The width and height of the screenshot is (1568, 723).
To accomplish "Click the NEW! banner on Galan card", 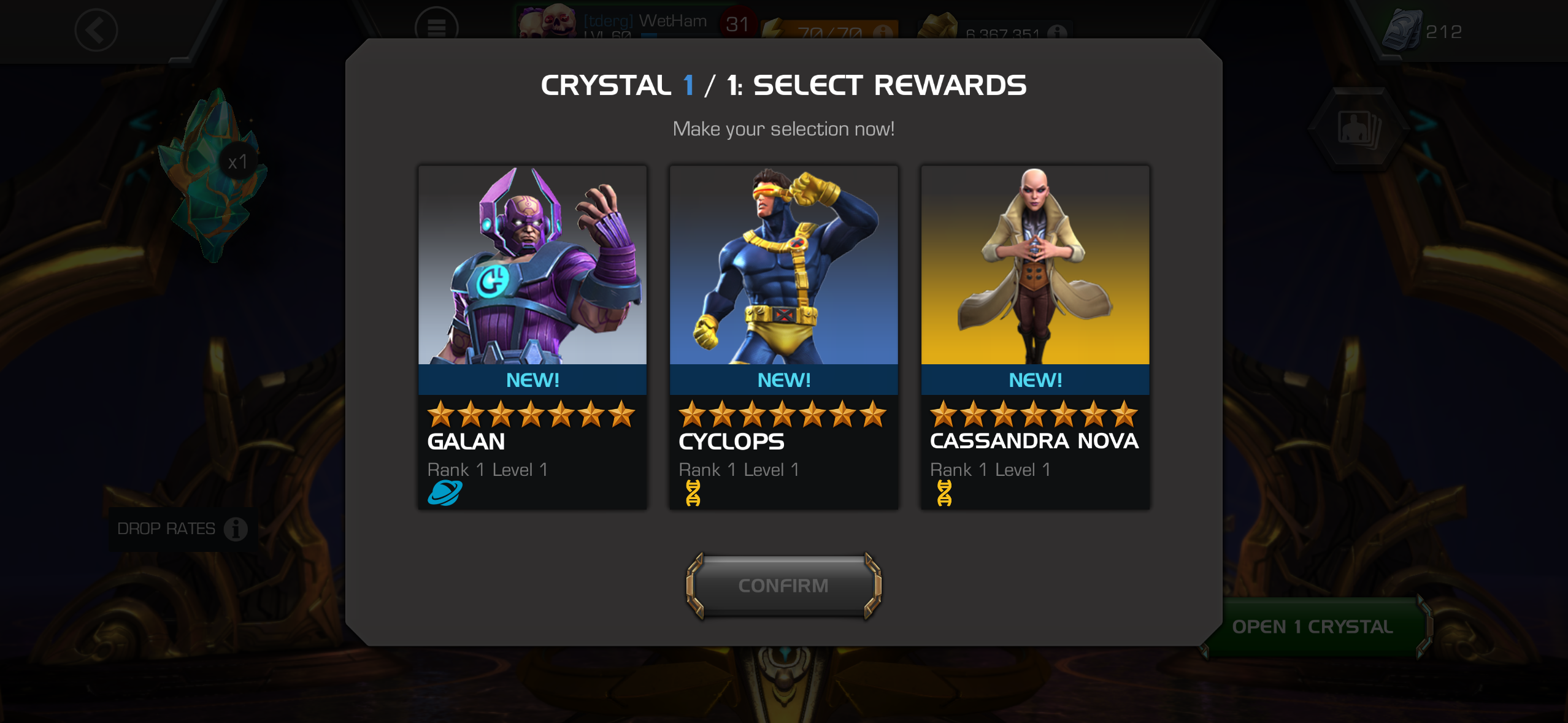I will [x=532, y=380].
